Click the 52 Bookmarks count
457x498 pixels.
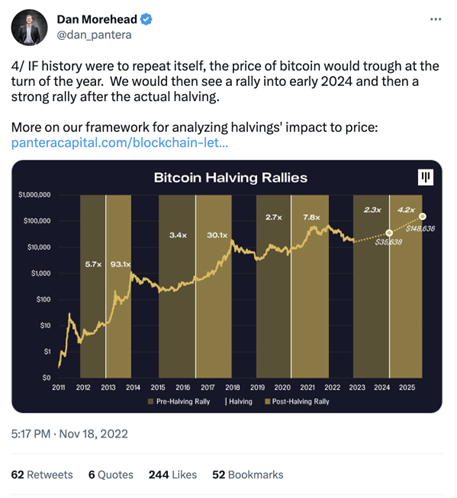pyautogui.click(x=248, y=475)
